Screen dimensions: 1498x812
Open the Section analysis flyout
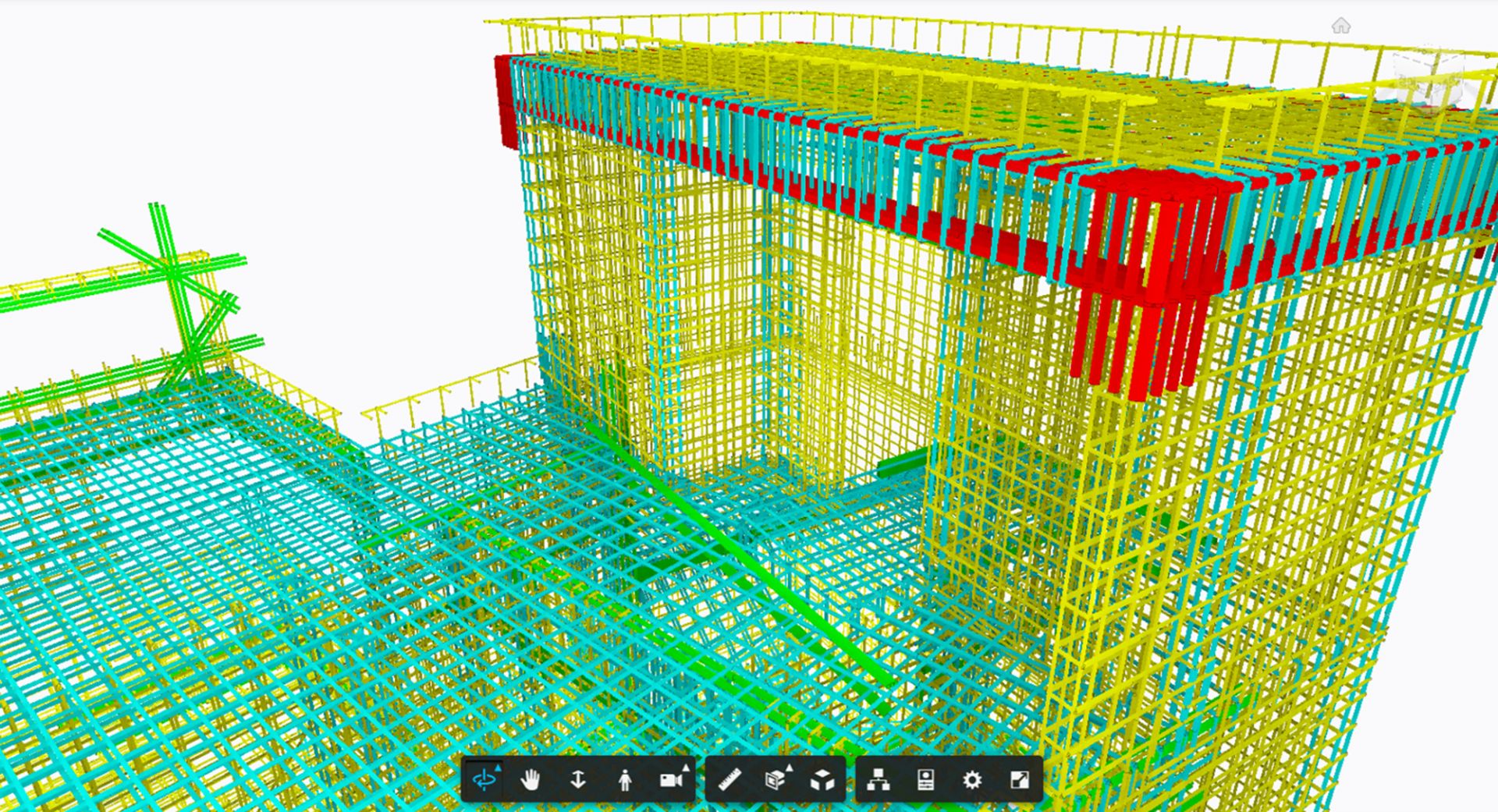tap(776, 779)
